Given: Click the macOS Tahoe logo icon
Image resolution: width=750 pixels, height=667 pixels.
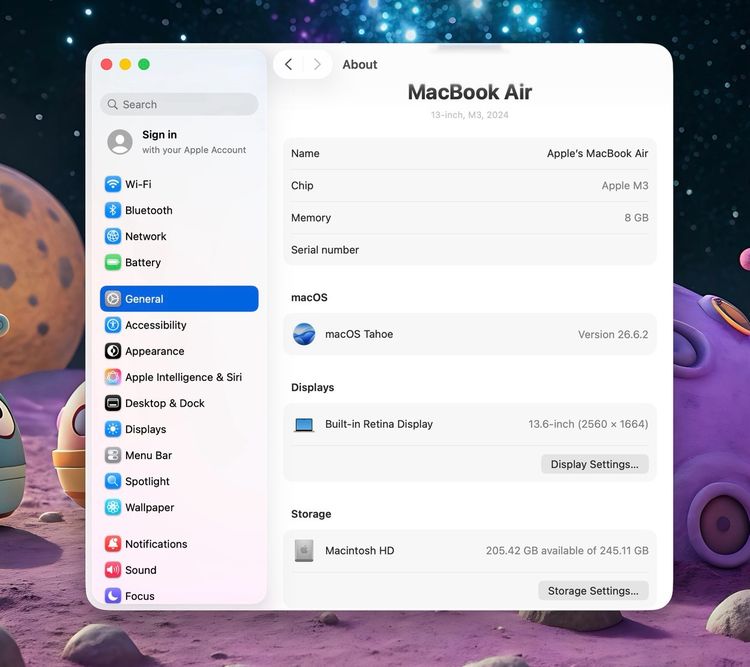Looking at the screenshot, I should click(x=304, y=334).
